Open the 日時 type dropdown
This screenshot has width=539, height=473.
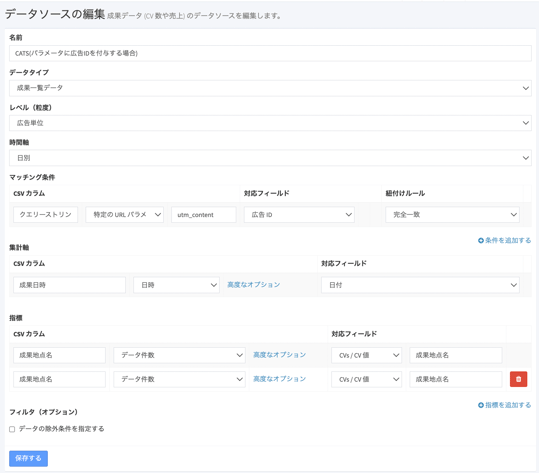176,285
